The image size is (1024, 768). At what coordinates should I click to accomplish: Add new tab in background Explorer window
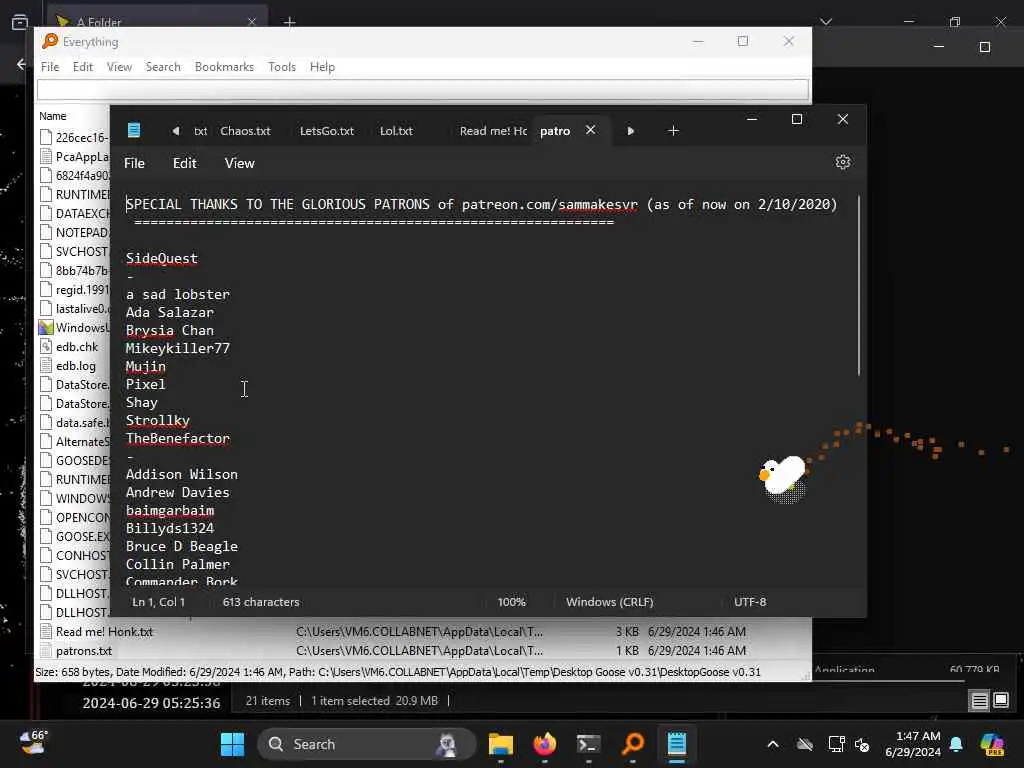pos(289,22)
